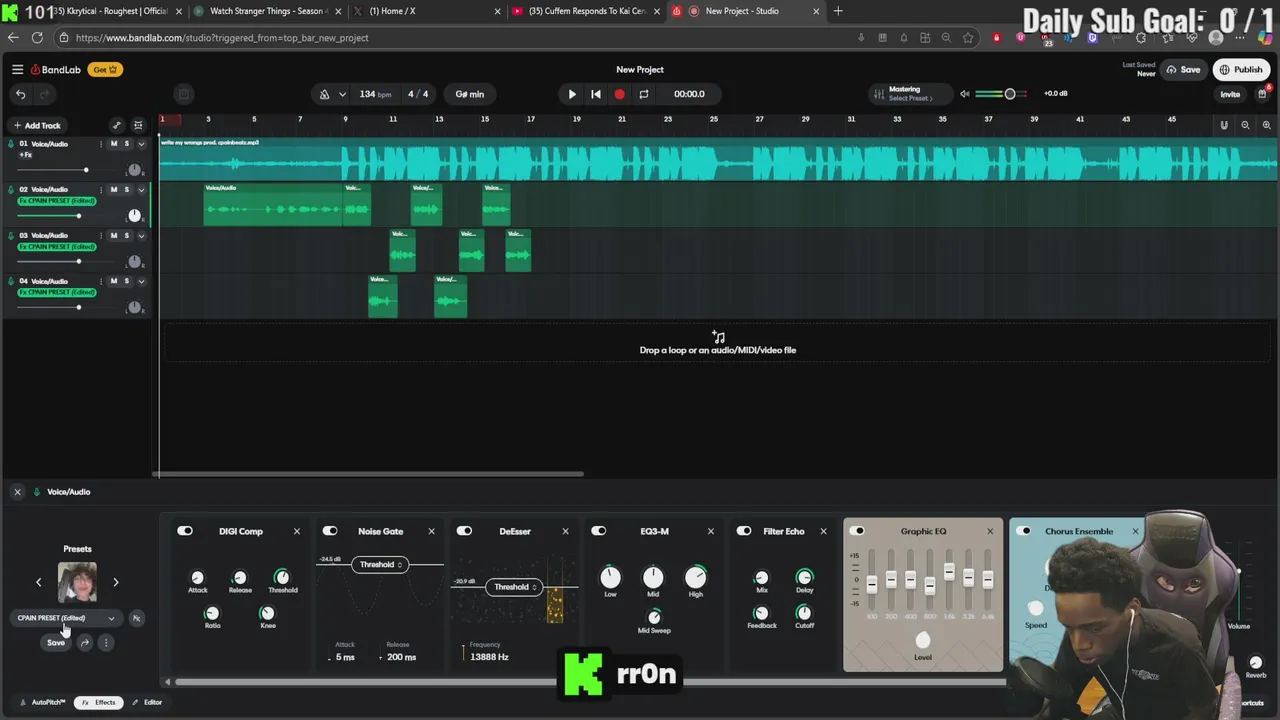Open the CPAIN PRESET dropdown
Screen dimensions: 1280x720
coord(66,618)
